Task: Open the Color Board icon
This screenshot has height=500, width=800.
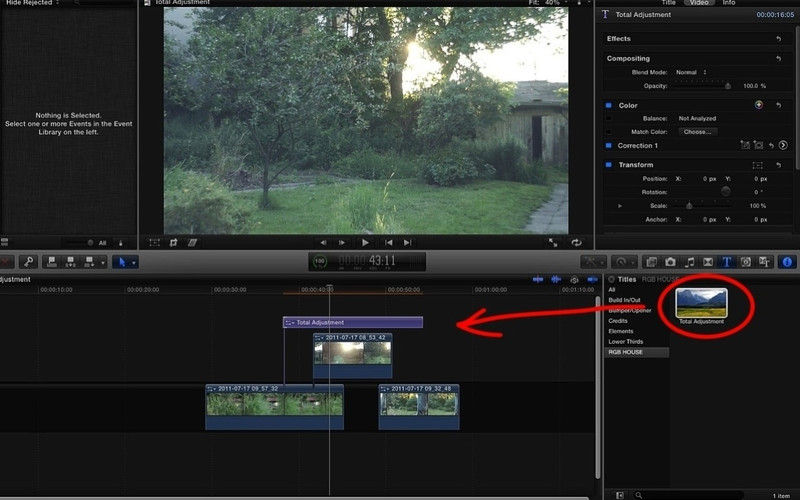Action: tap(759, 105)
